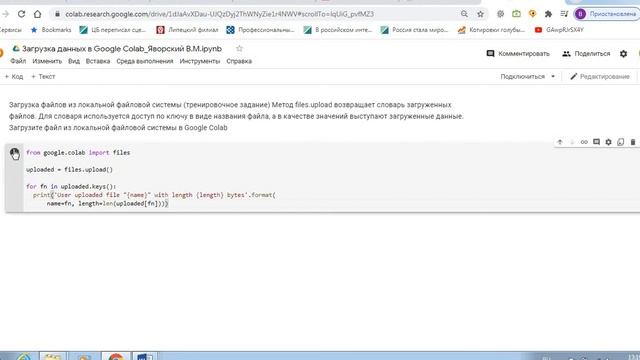Open the YouTube bookmark GAwpRJrSX4Y
Image resolution: width=640 pixels, height=360 pixels.
[559, 30]
